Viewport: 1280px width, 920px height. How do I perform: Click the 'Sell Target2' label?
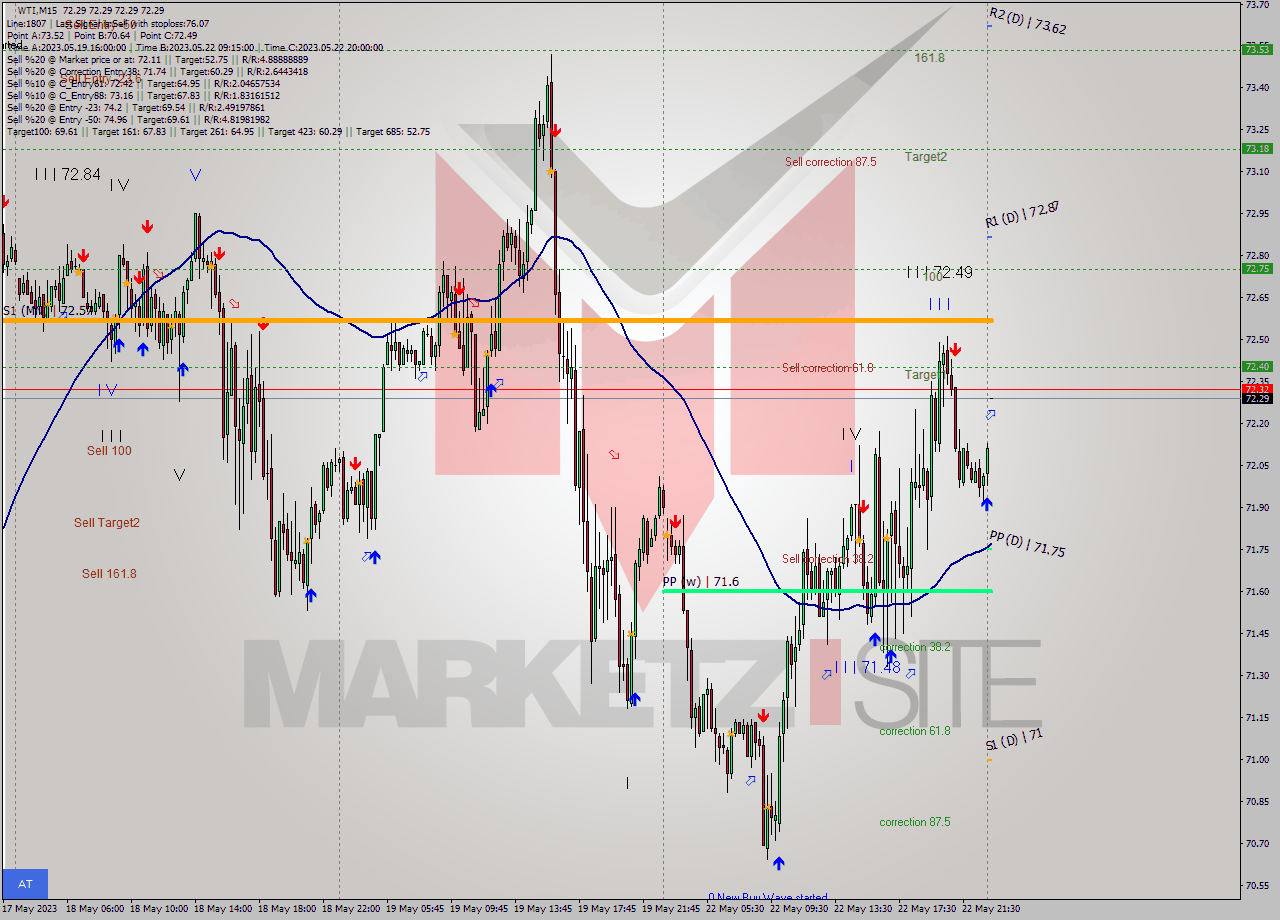pos(107,523)
